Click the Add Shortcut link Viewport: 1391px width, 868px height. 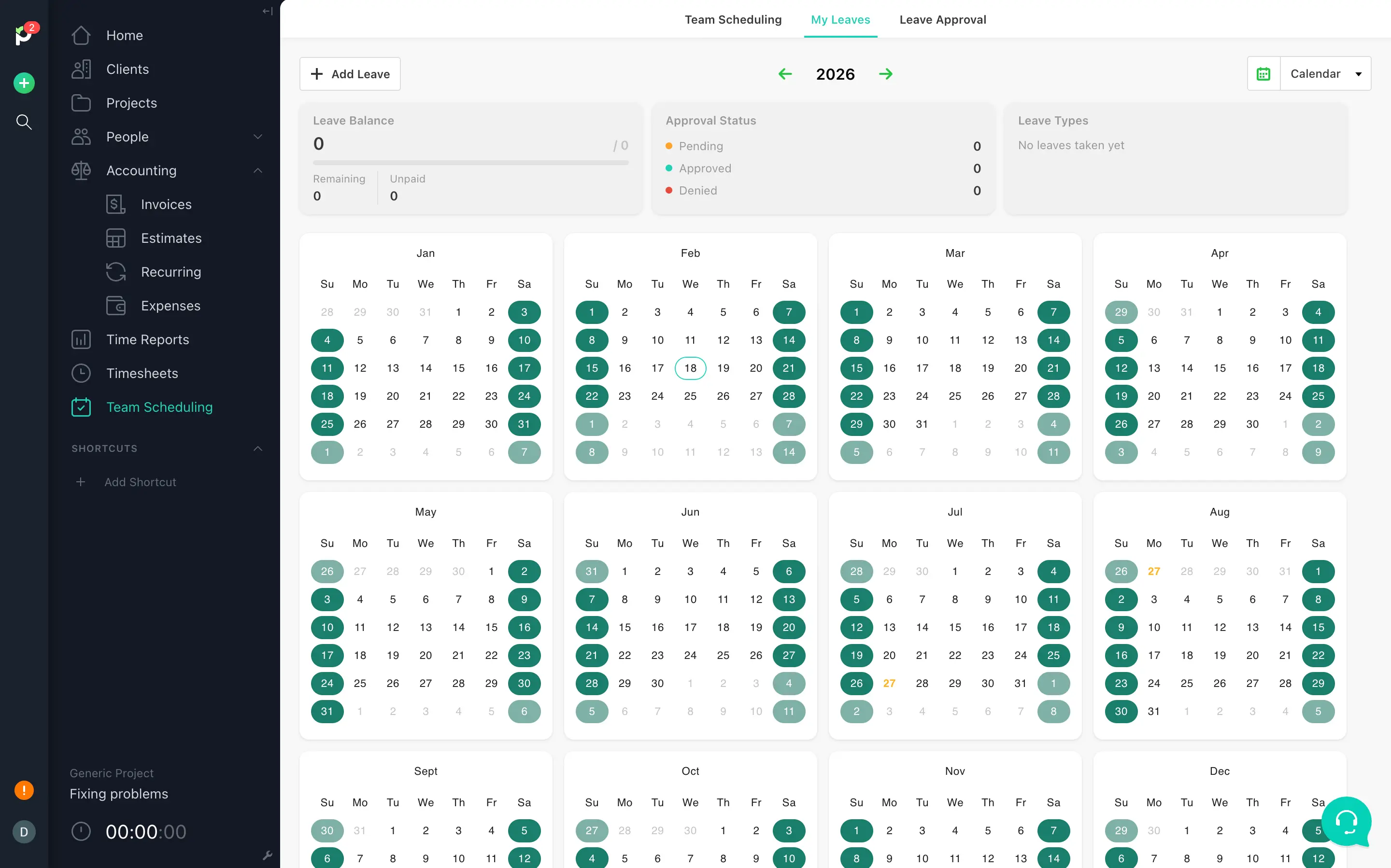tap(140, 482)
